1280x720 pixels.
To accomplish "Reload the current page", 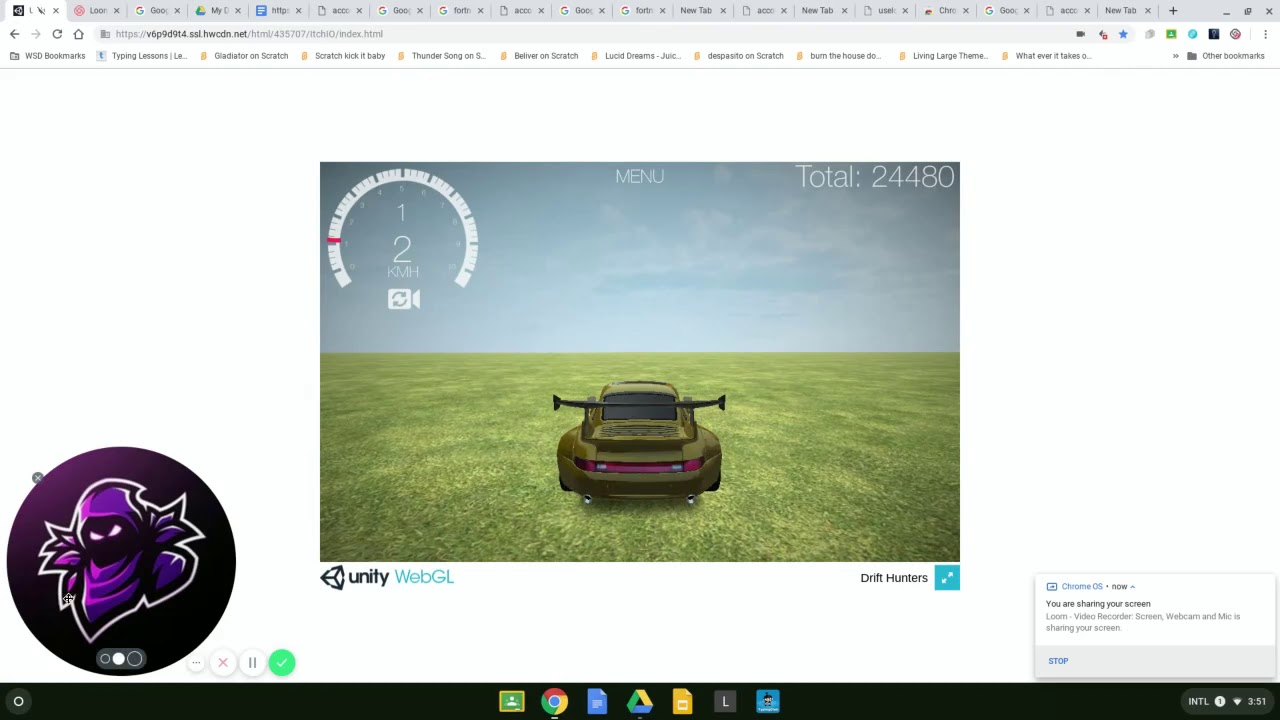I will click(x=57, y=34).
